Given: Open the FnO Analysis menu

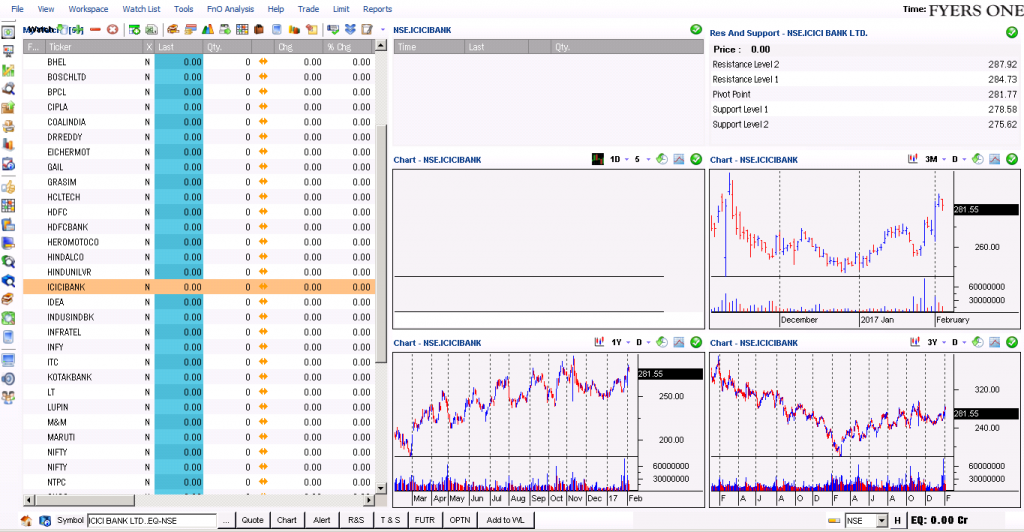Looking at the screenshot, I should click(x=230, y=9).
